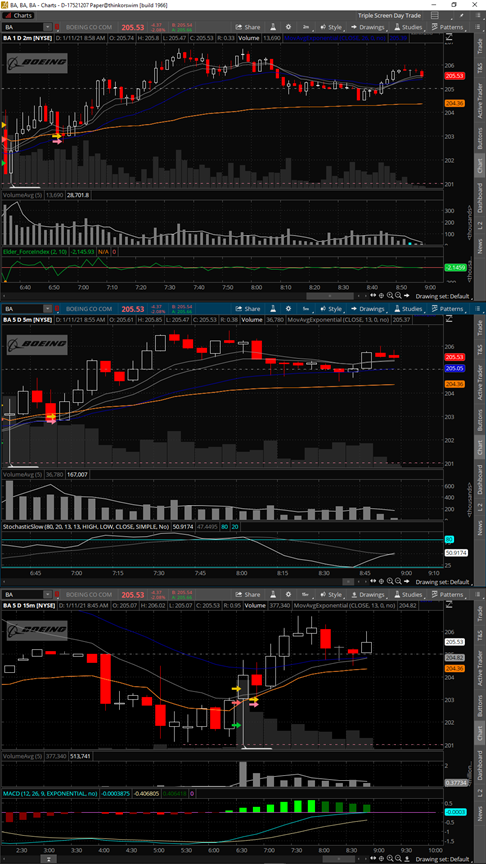Viewport: 486px width, 864px height.
Task: Open Trade sidebar tab on 2m chart
Action: [480, 45]
